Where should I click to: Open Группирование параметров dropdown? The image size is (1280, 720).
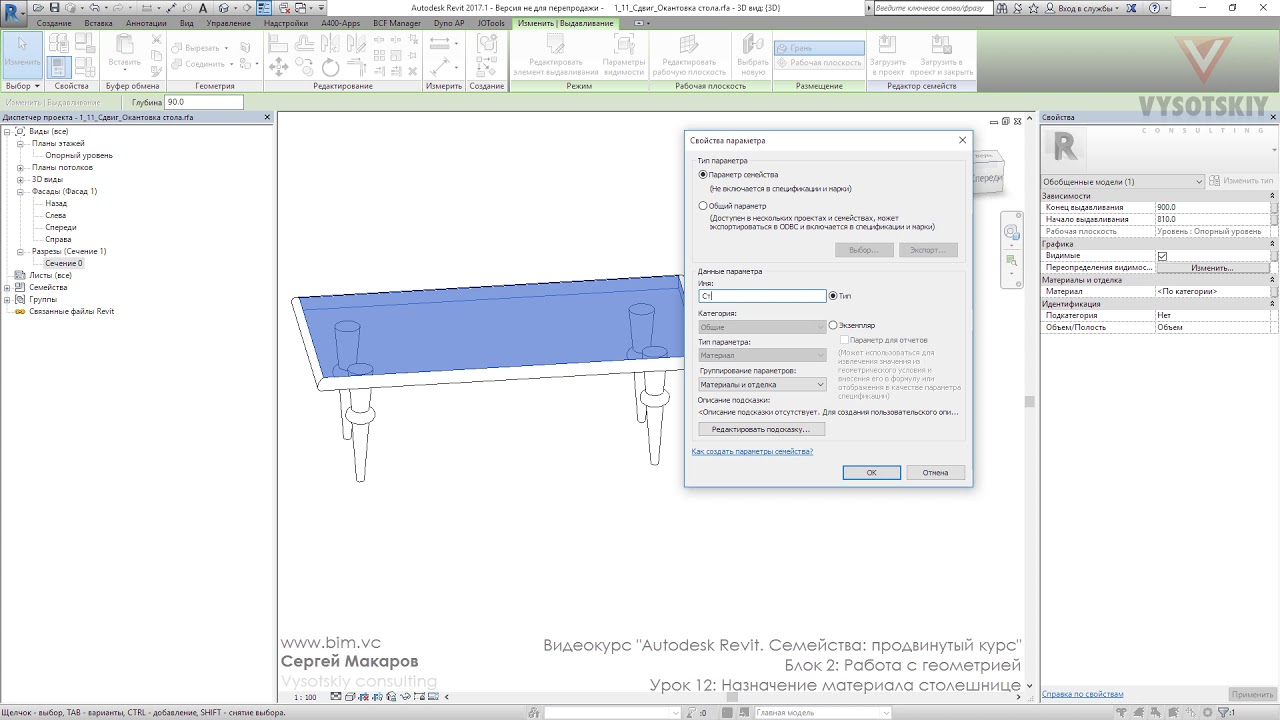point(762,384)
